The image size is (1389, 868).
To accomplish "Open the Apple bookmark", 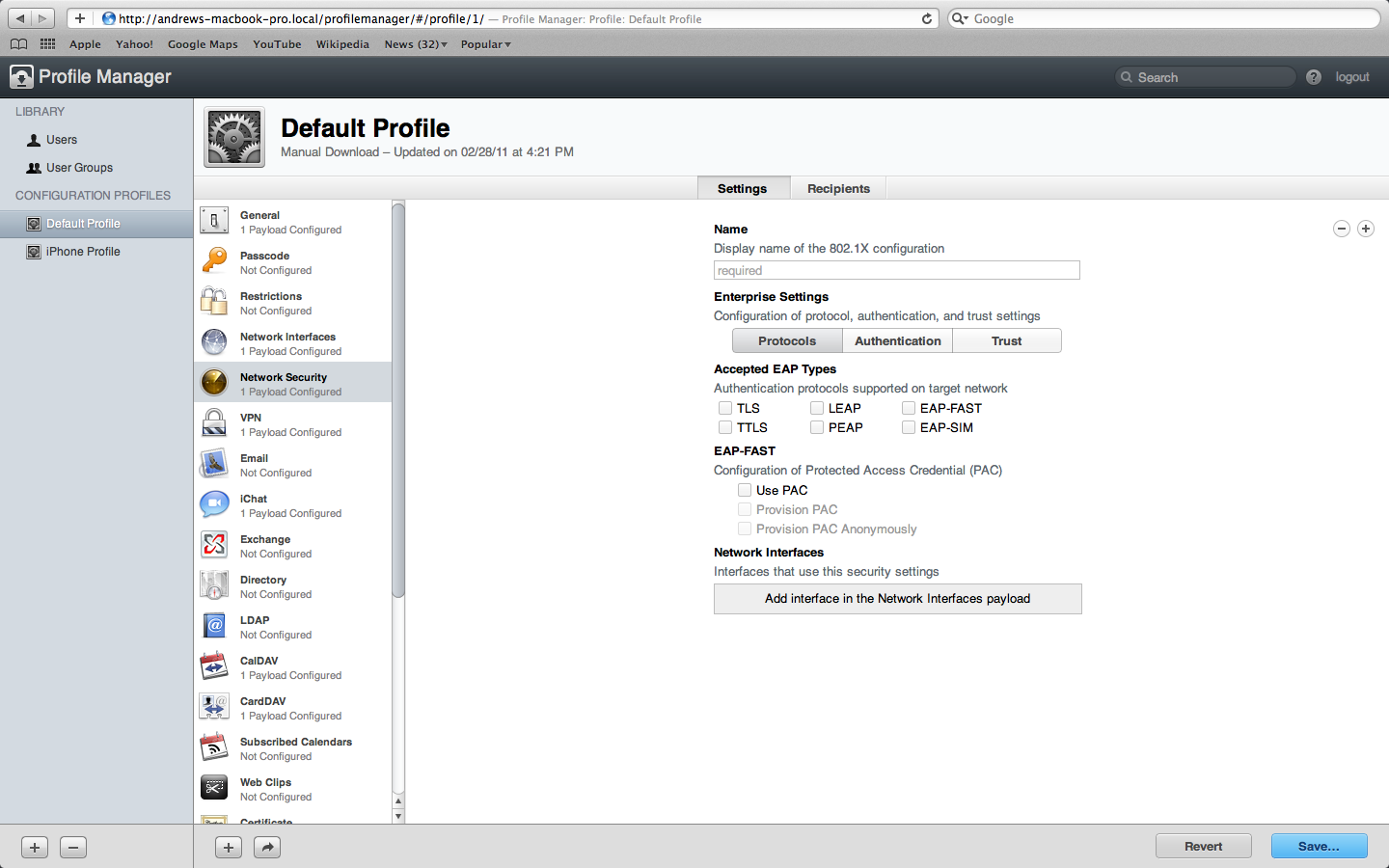I will pos(85,44).
